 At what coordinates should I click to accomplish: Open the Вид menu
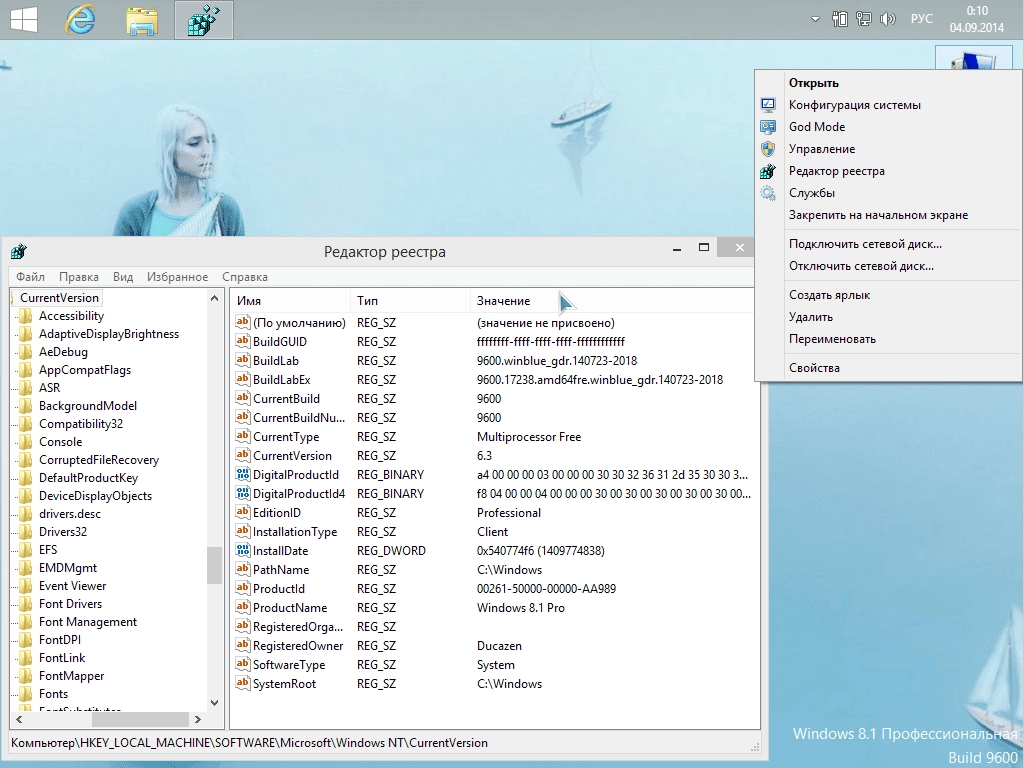coord(123,277)
